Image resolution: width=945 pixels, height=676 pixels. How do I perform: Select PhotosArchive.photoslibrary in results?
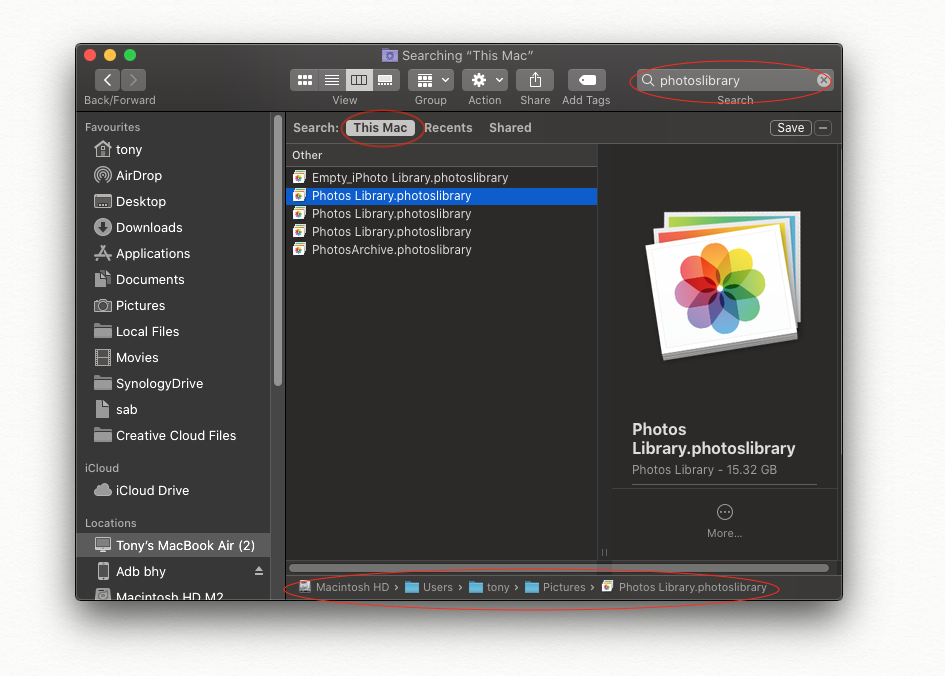click(442, 249)
